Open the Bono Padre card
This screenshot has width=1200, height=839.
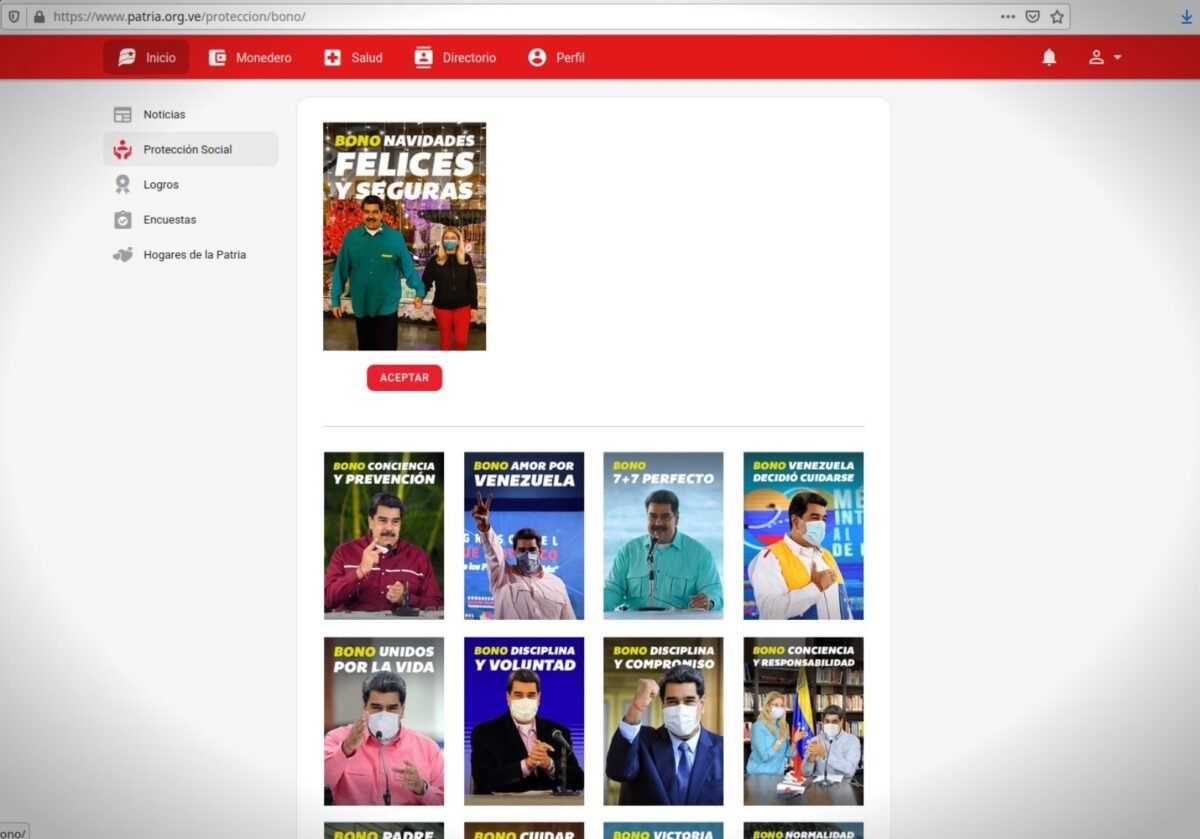tap(384, 831)
